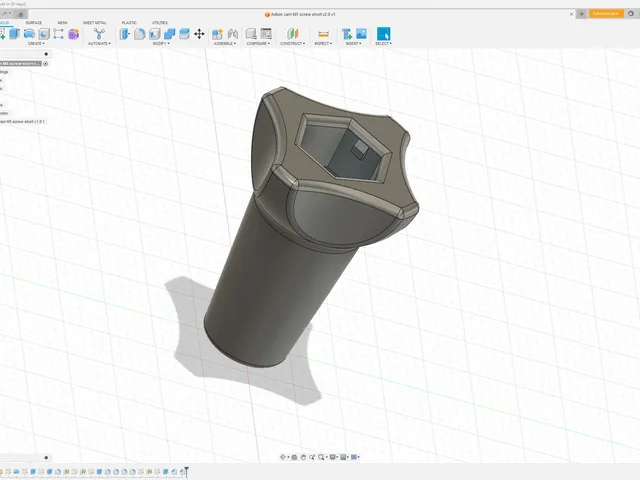The image size is (640, 480).
Task: Open Viewports dropdown in navigation bar
Action: click(x=355, y=457)
